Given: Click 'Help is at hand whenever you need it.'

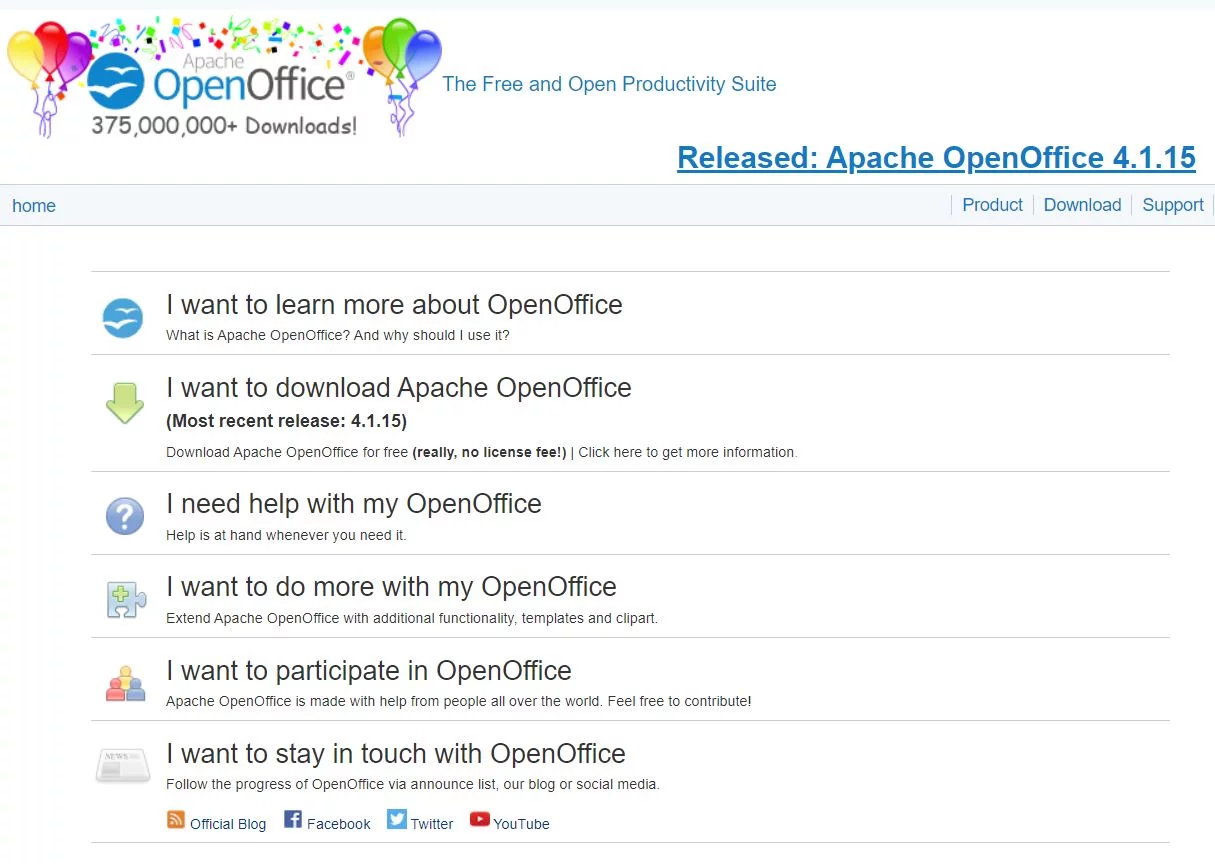Looking at the screenshot, I should click(286, 535).
